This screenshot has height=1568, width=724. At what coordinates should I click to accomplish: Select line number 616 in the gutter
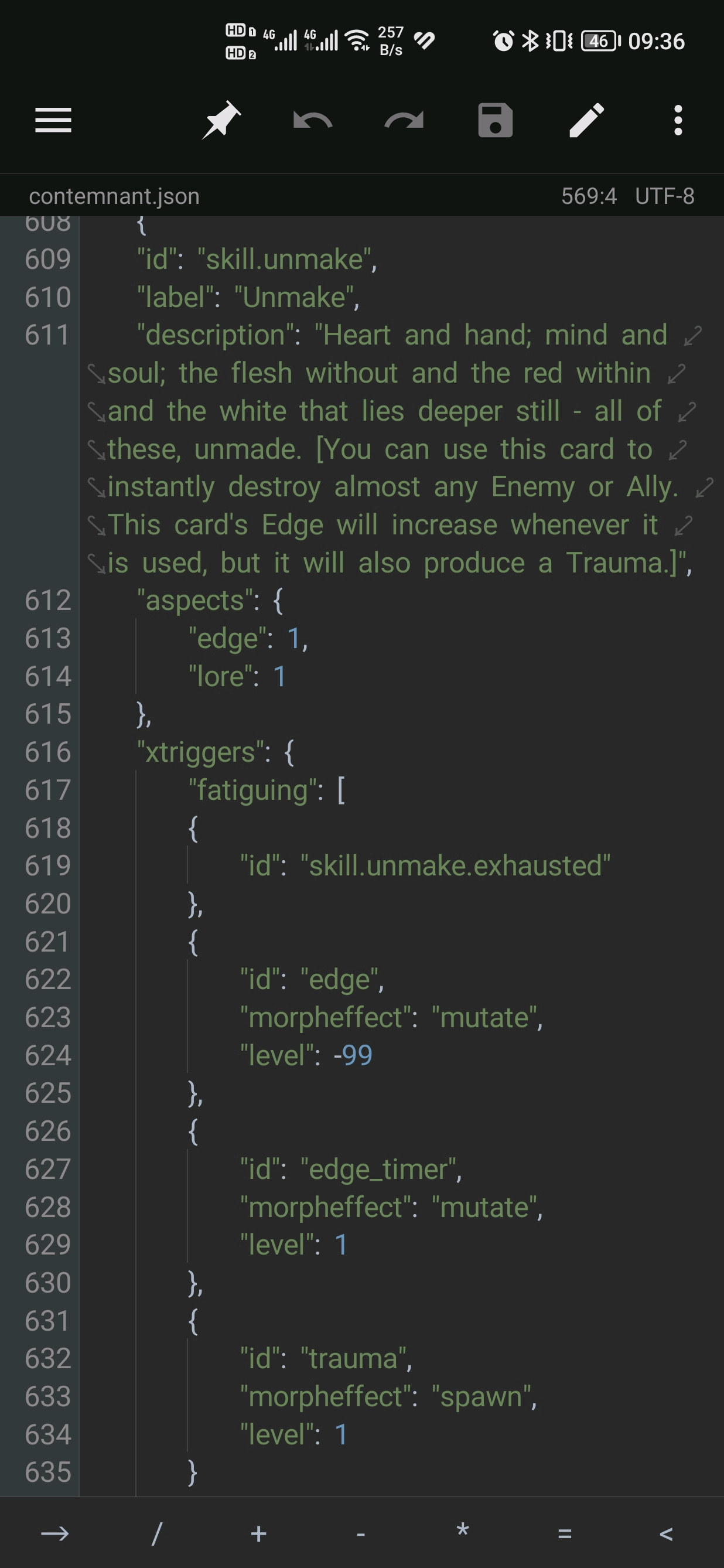pos(47,752)
